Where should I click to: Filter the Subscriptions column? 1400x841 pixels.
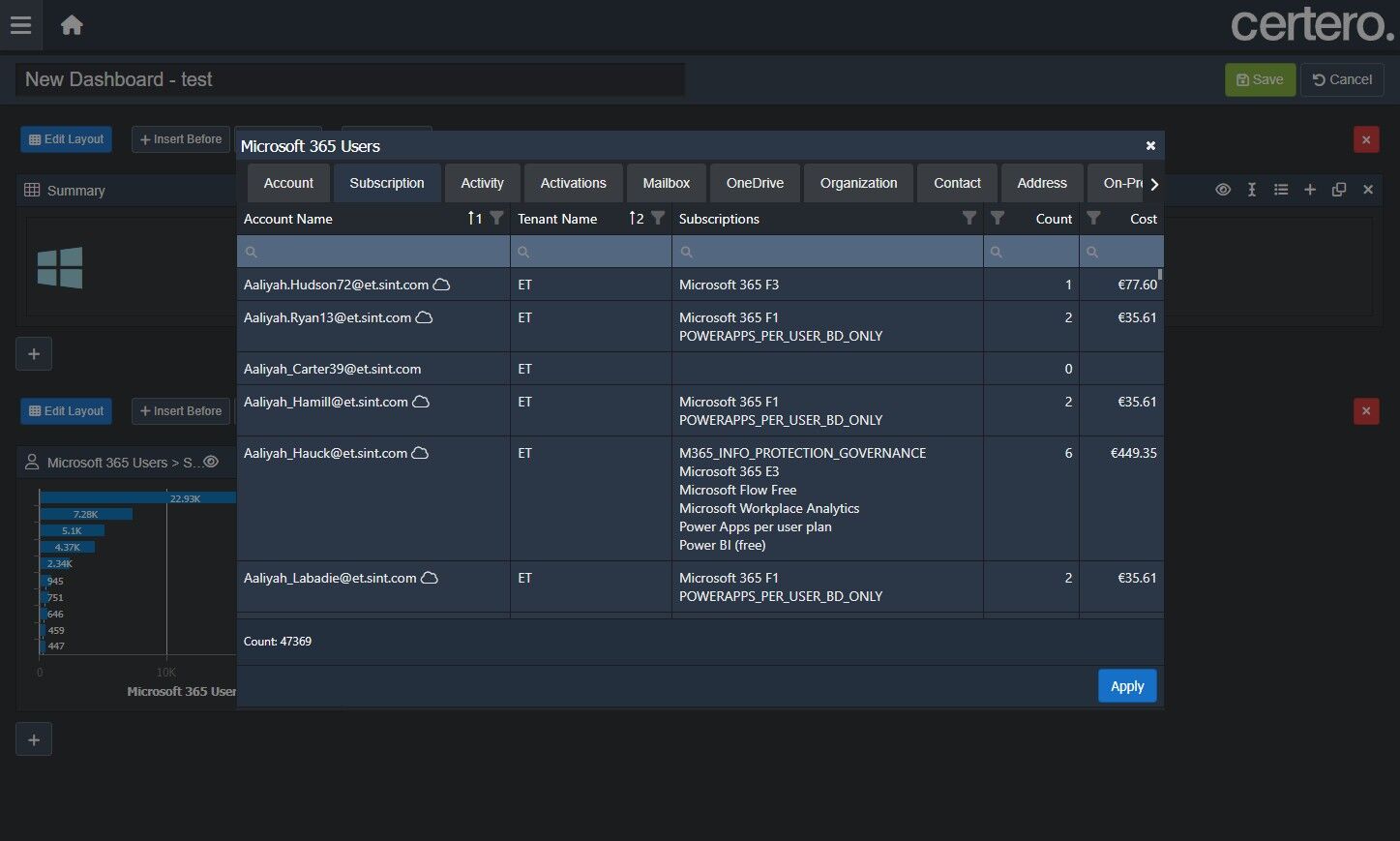[968, 219]
